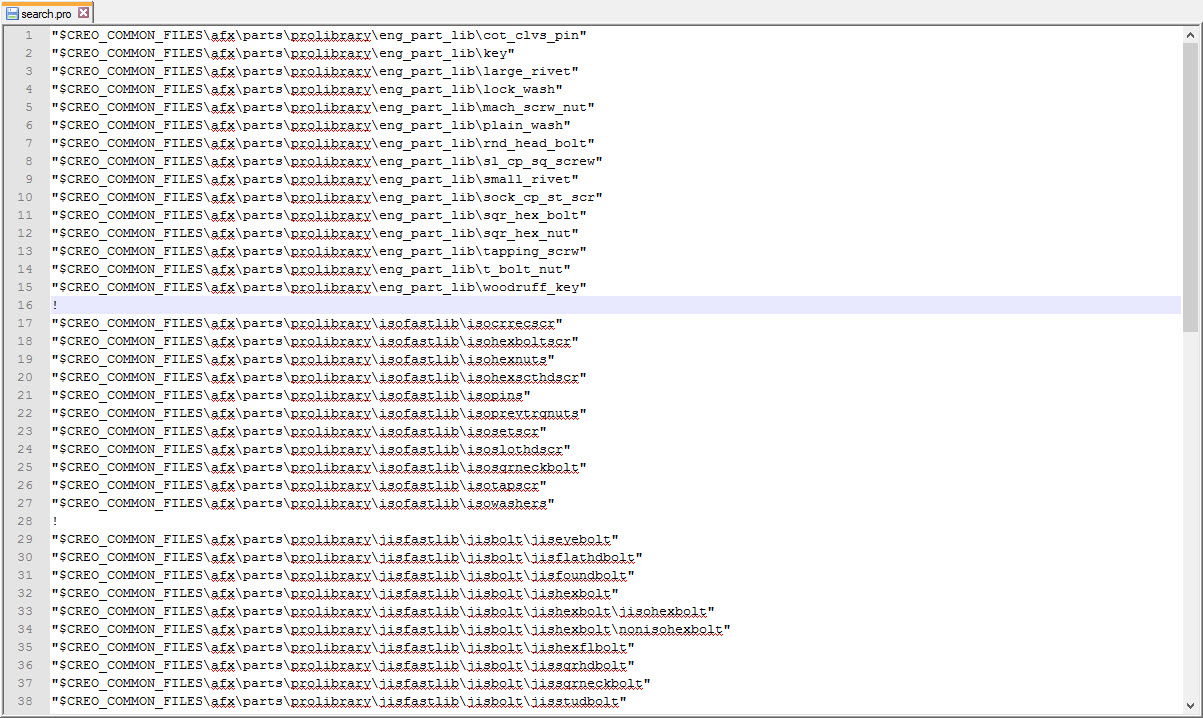
Task: Click the line ending with isowashers
Action: coord(303,503)
